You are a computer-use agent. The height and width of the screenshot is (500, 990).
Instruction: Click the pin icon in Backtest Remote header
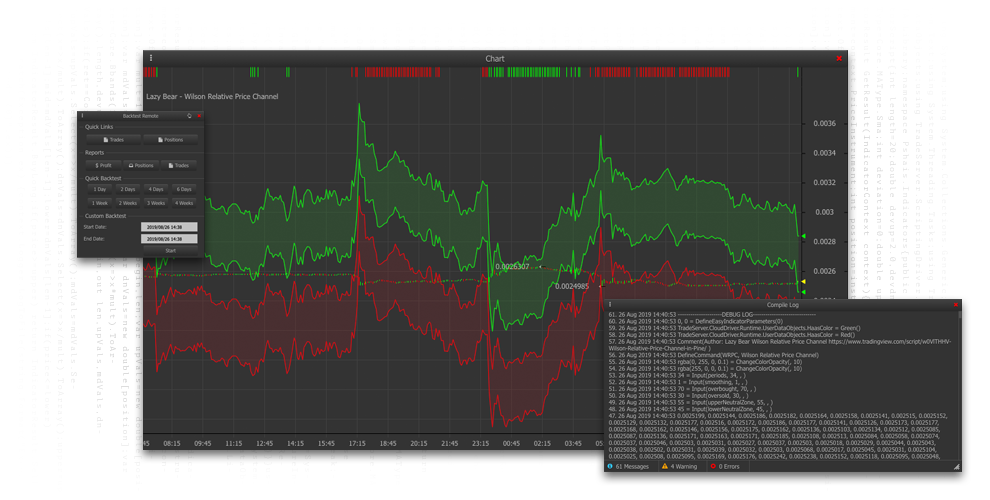coord(189,116)
